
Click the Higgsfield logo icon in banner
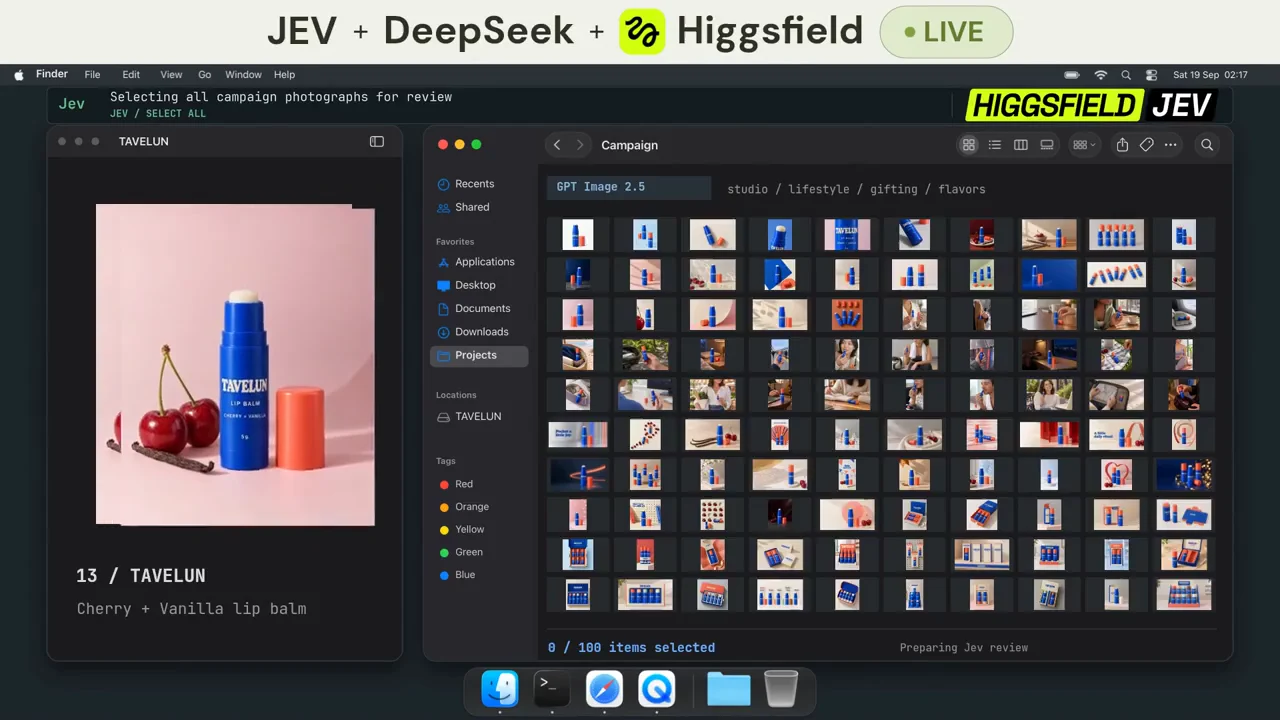(x=642, y=32)
